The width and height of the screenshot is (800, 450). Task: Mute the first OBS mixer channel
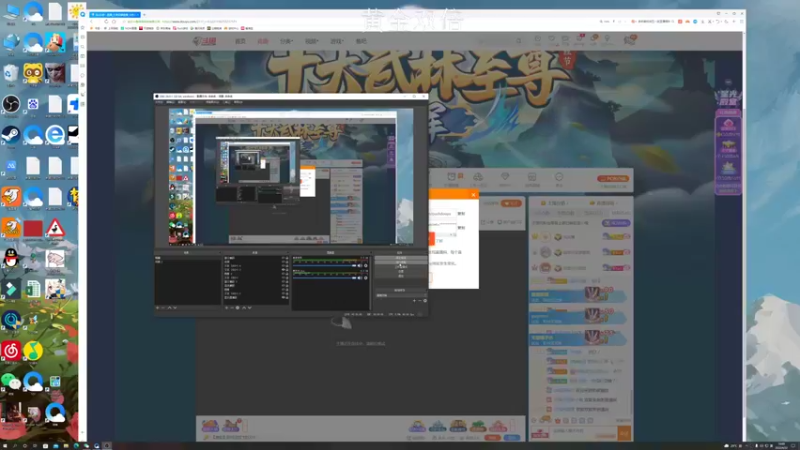point(360,265)
